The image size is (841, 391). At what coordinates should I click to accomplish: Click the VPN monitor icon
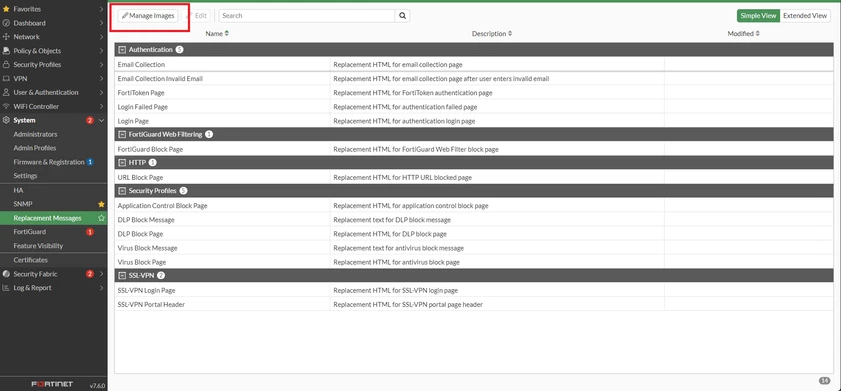pos(6,78)
